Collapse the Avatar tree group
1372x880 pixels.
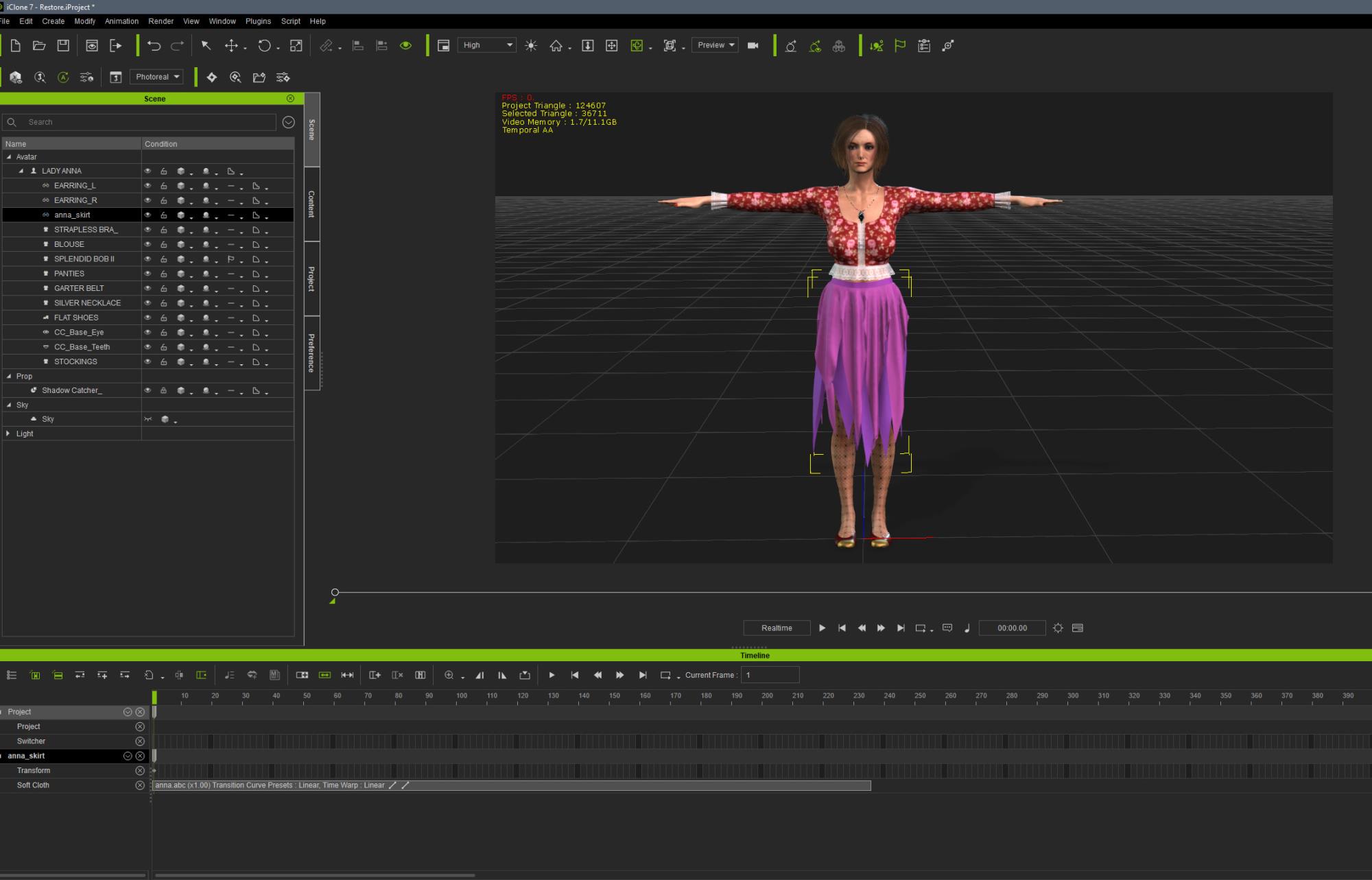coord(9,157)
